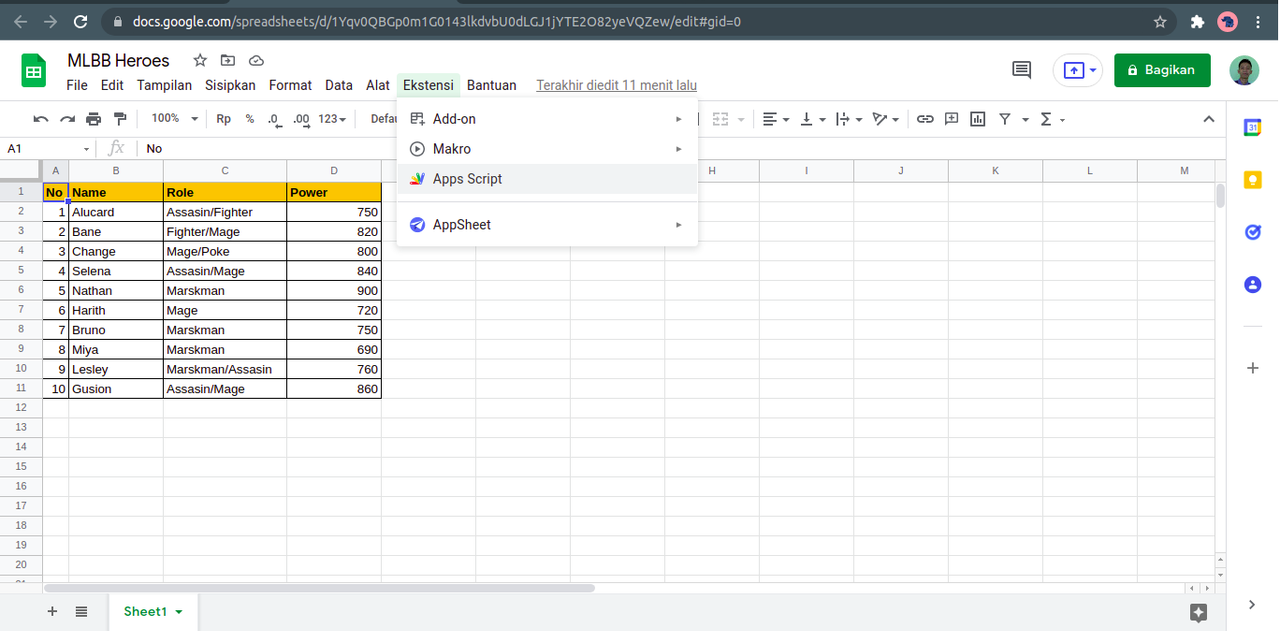This screenshot has height=631, width=1280.
Task: Open the all sheets list icon
Action: coord(82,611)
